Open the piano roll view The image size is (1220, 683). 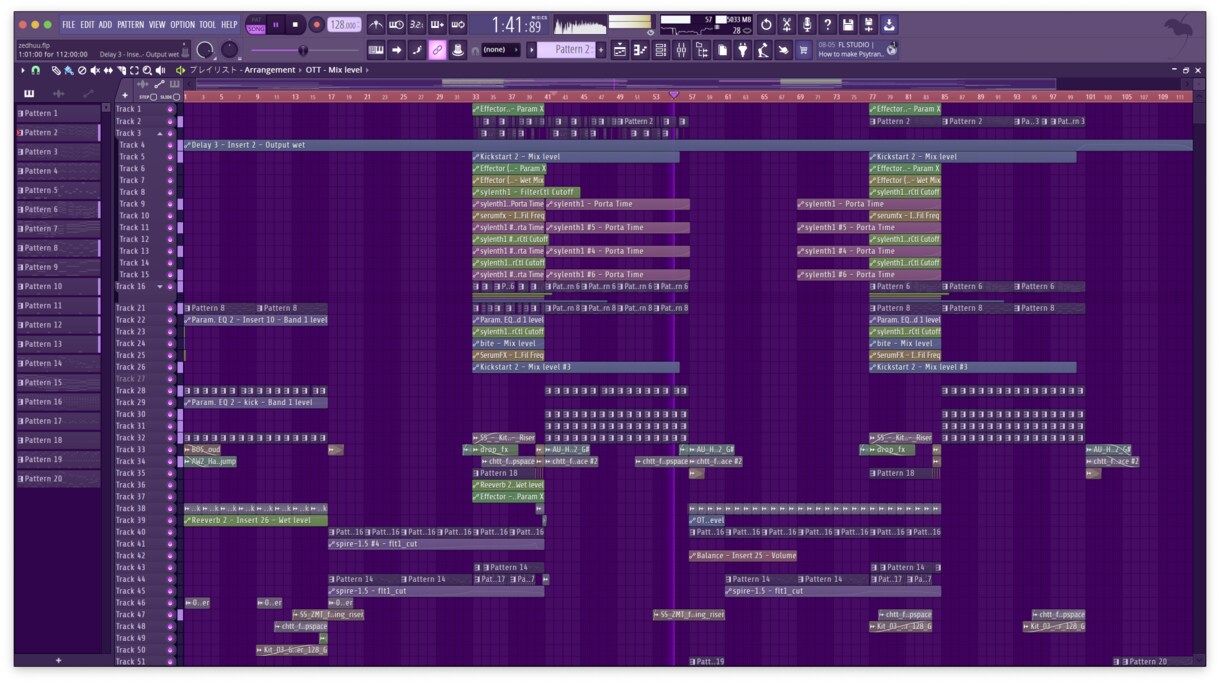(x=641, y=49)
